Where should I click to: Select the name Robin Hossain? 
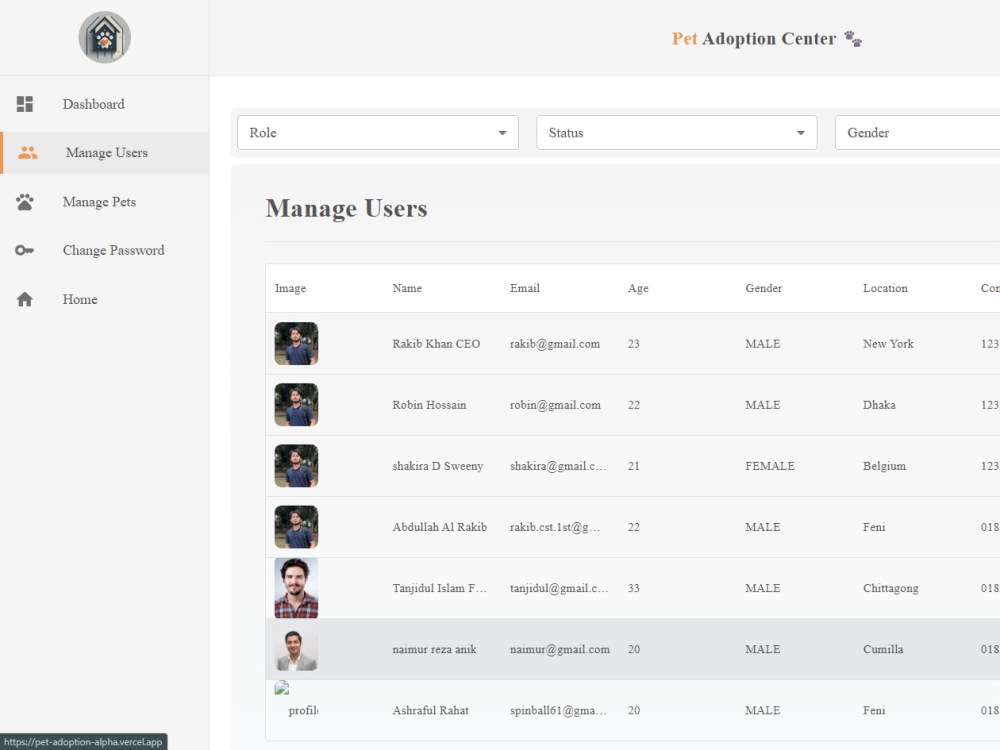pos(429,405)
